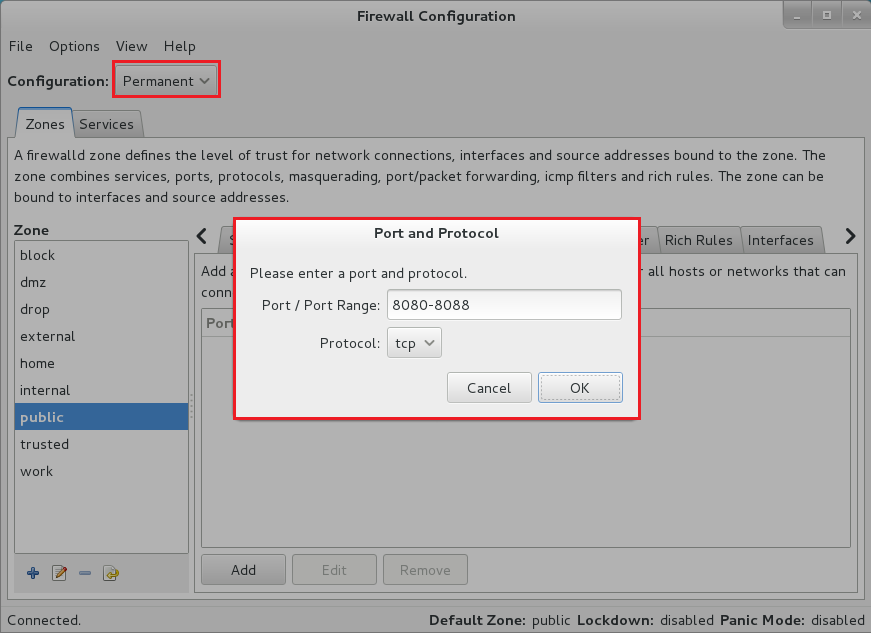Open the File menu
Image resolution: width=871 pixels, height=633 pixels.
click(x=21, y=46)
